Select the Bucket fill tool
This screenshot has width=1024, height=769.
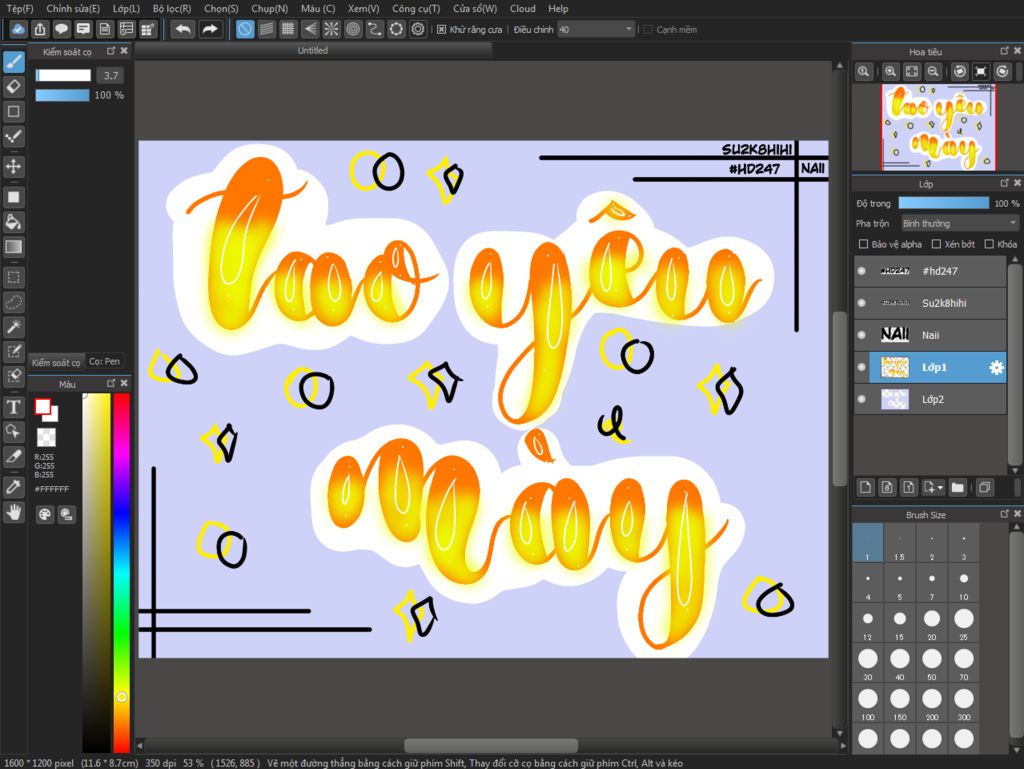(x=14, y=222)
